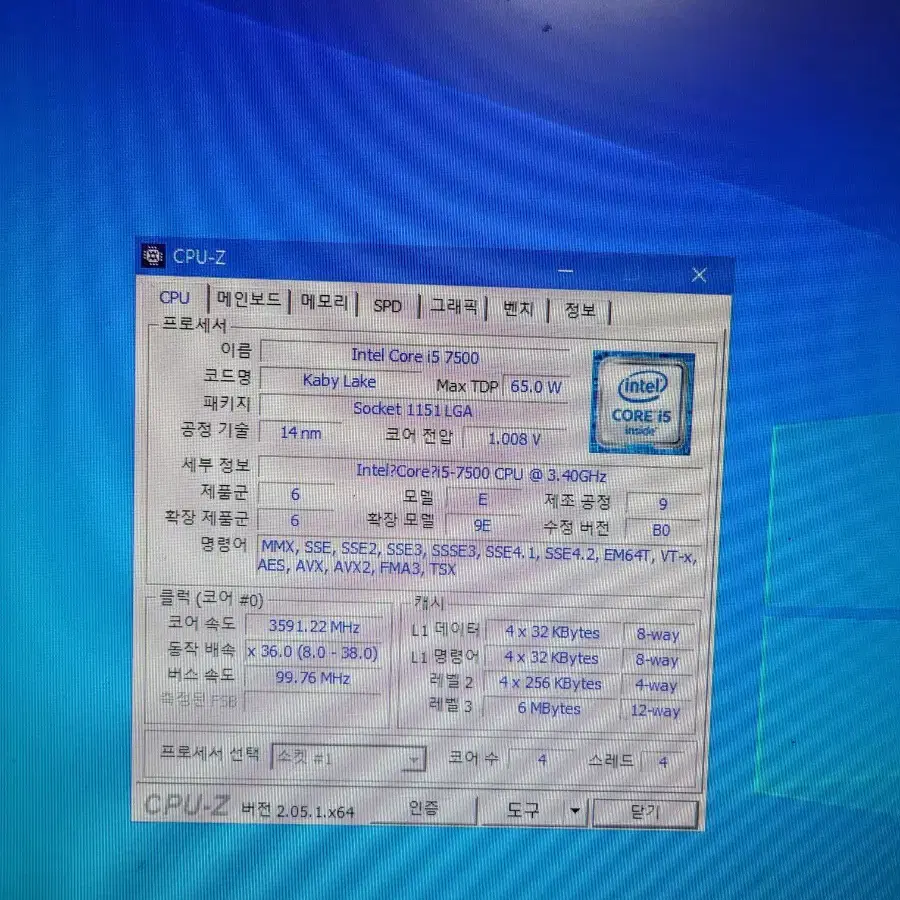
Task: Click the 12-way associativity value
Action: pos(655,711)
